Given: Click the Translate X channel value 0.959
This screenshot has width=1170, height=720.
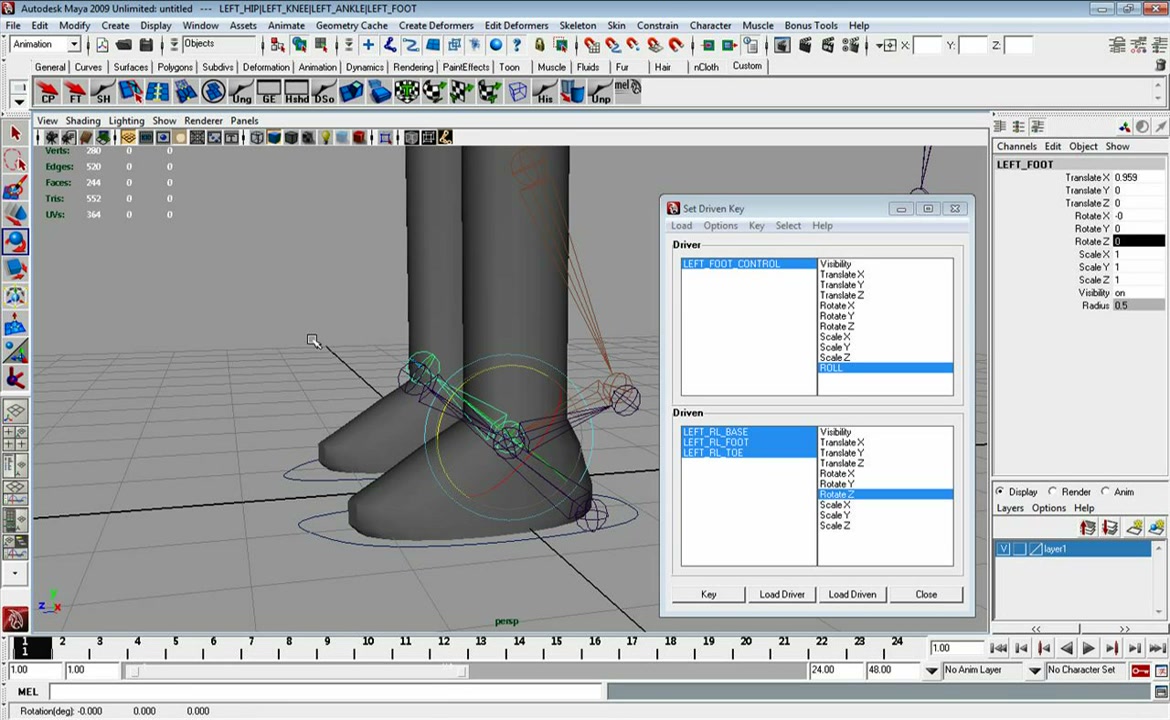Looking at the screenshot, I should 1139,178.
